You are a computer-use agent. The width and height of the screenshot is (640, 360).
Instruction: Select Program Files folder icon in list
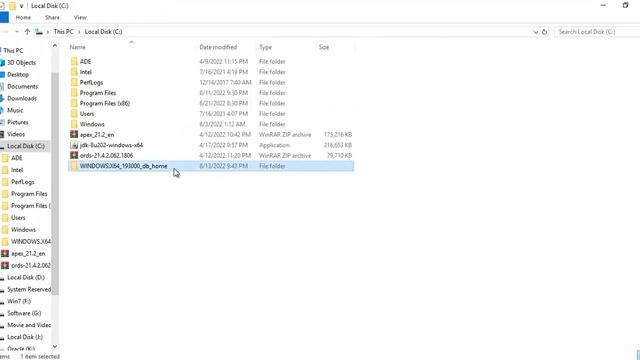click(x=74, y=93)
